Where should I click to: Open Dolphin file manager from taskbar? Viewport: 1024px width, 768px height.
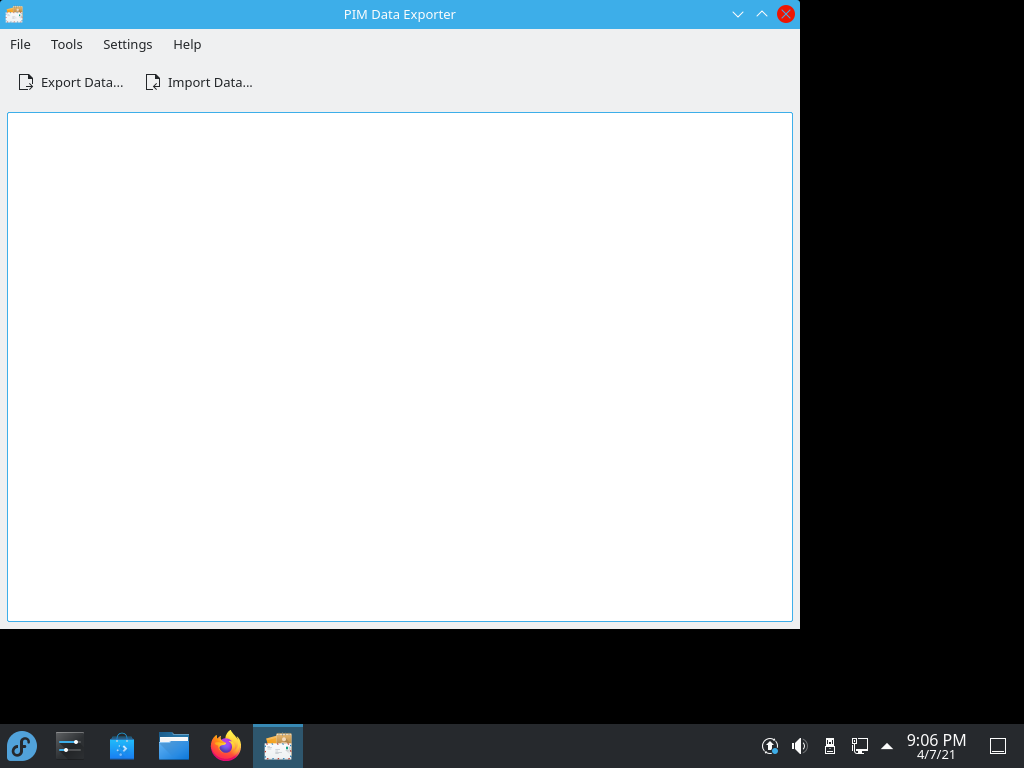coord(174,746)
